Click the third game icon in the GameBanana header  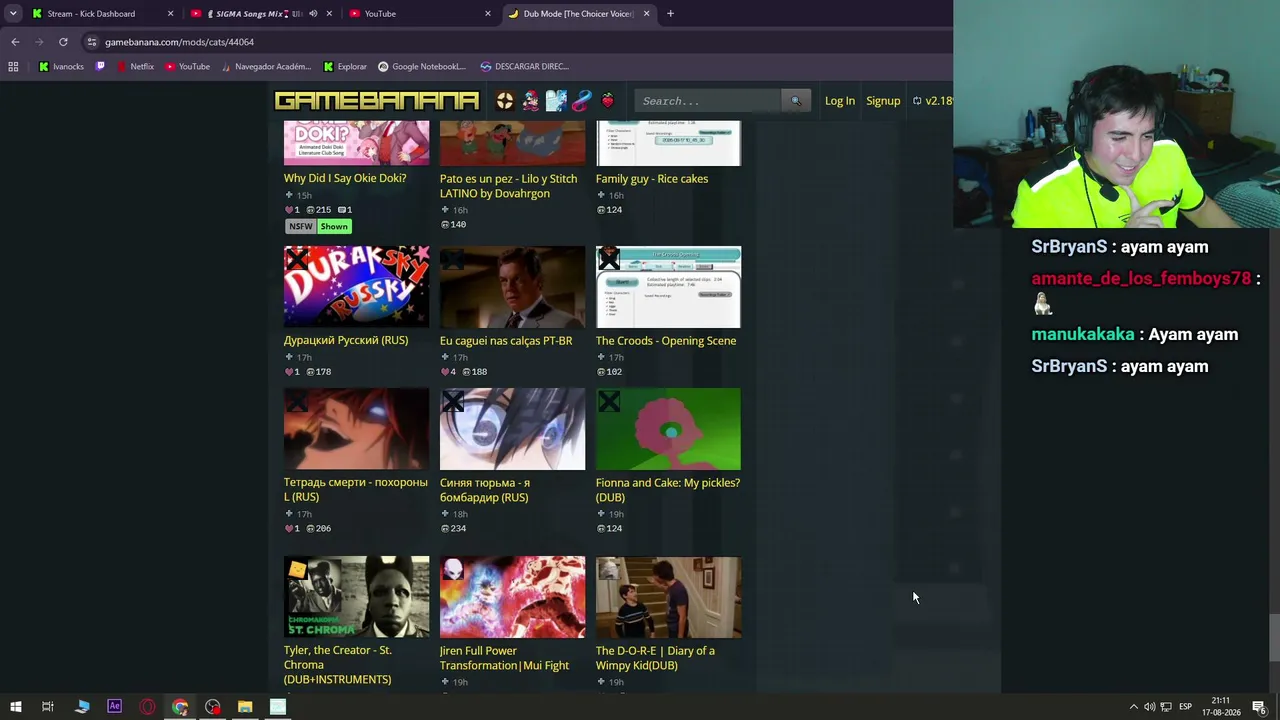click(556, 101)
